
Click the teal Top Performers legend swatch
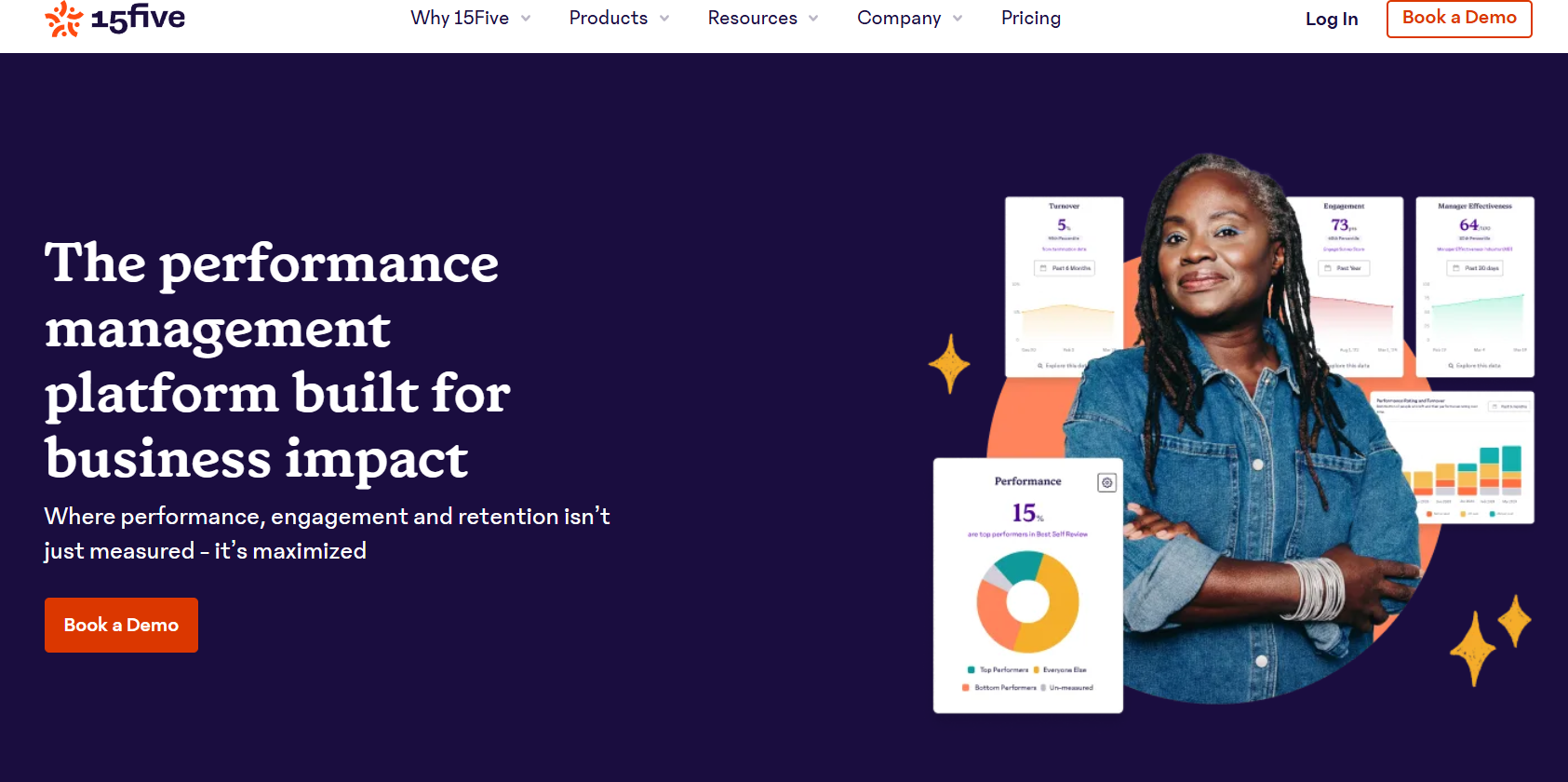click(x=972, y=669)
